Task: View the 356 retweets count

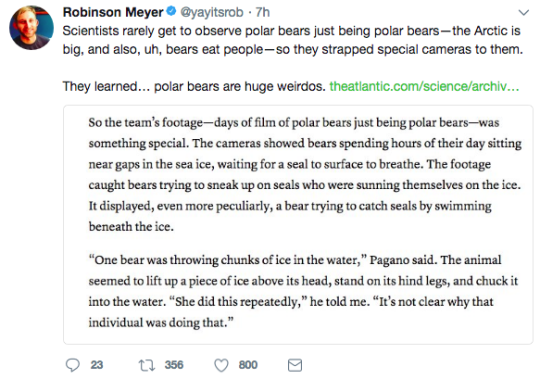Action: 174,365
